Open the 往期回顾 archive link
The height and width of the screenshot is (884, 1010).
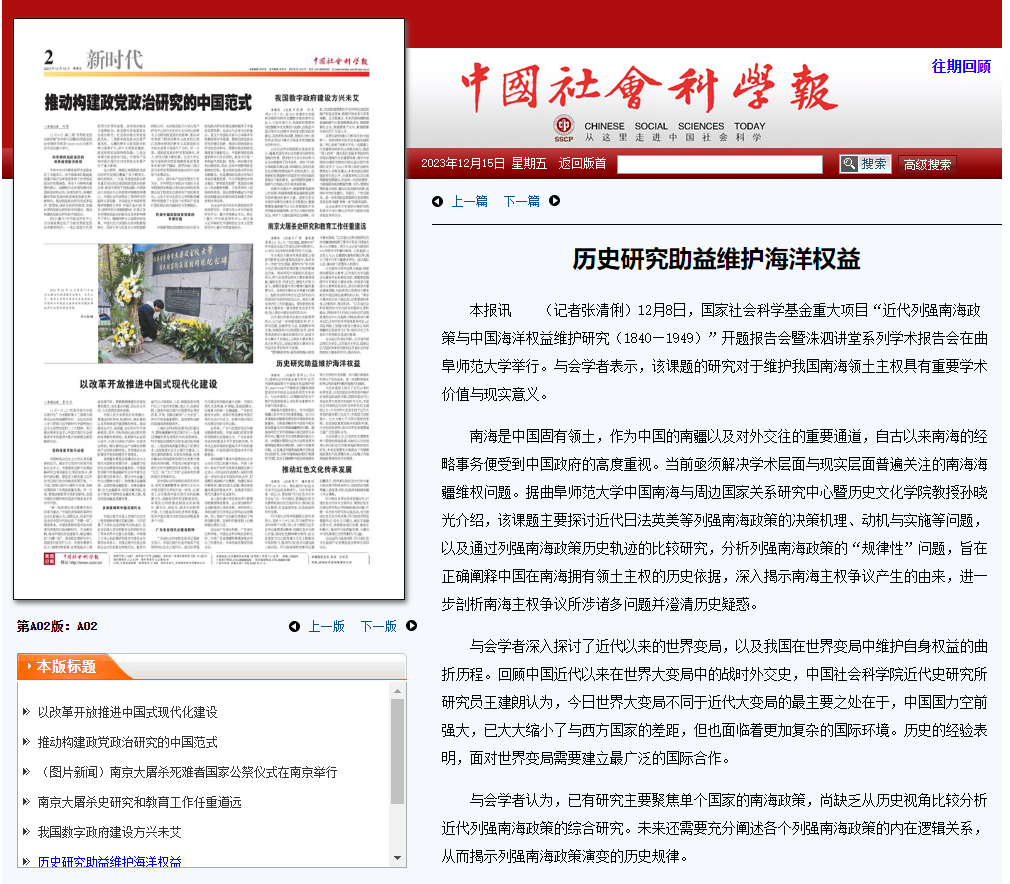tap(961, 66)
